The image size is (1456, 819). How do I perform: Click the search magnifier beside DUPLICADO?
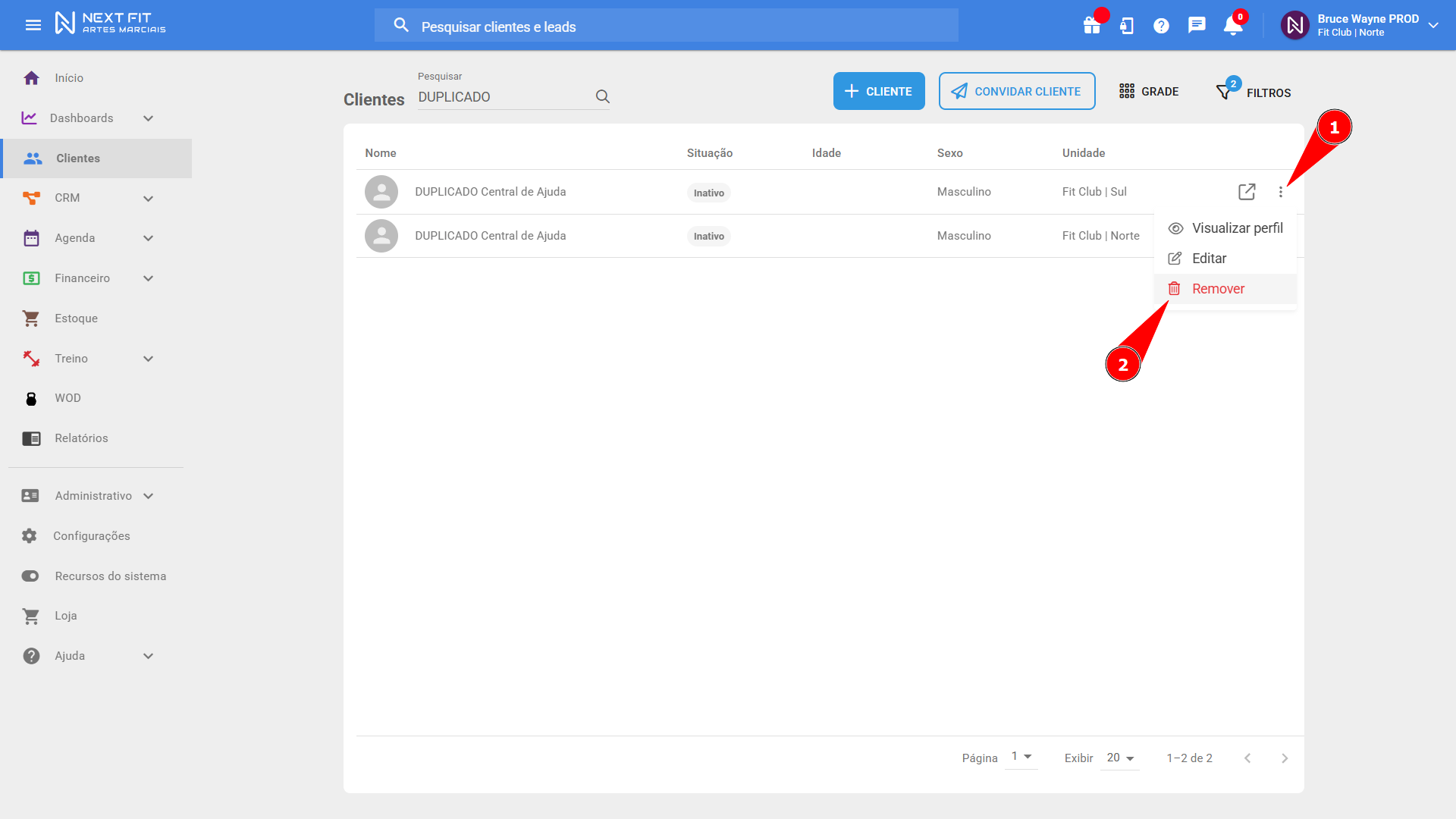(603, 96)
